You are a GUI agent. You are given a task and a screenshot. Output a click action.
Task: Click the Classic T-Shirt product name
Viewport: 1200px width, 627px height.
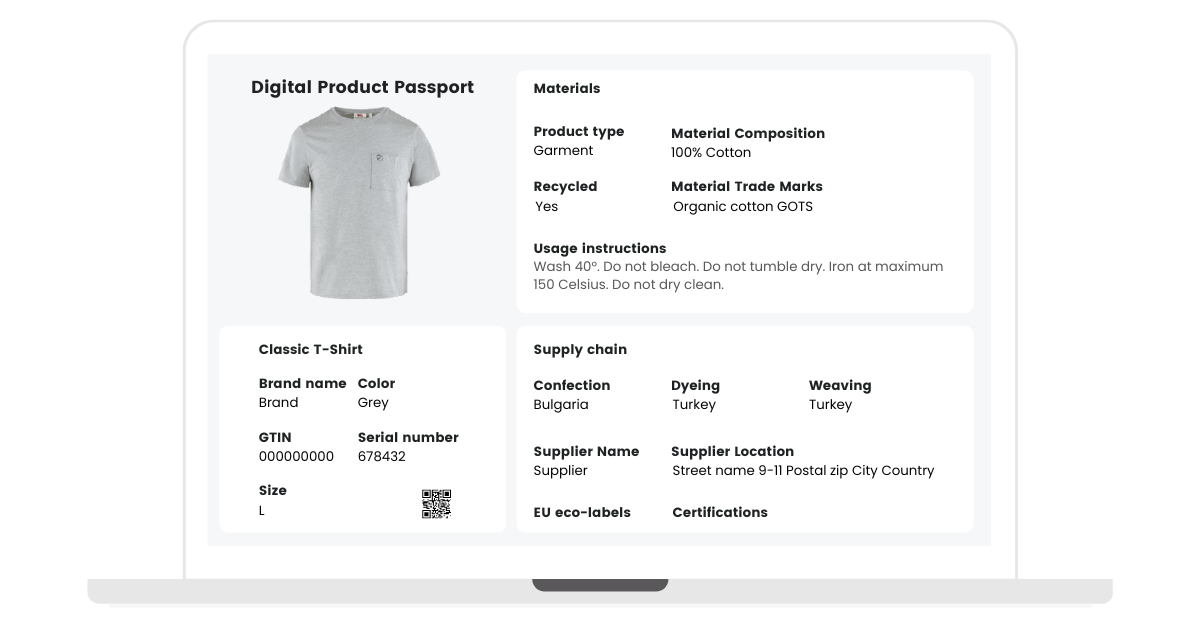click(x=310, y=350)
